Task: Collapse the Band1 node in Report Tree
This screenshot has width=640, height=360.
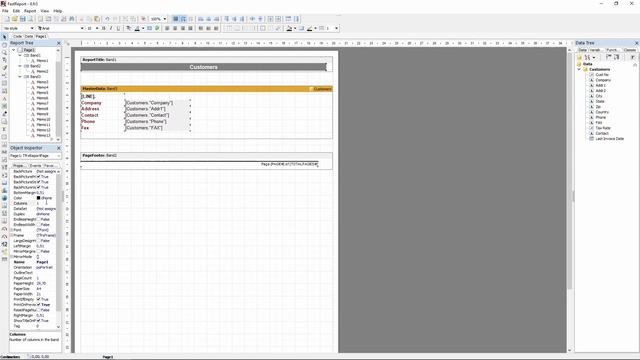Action: coord(20,55)
